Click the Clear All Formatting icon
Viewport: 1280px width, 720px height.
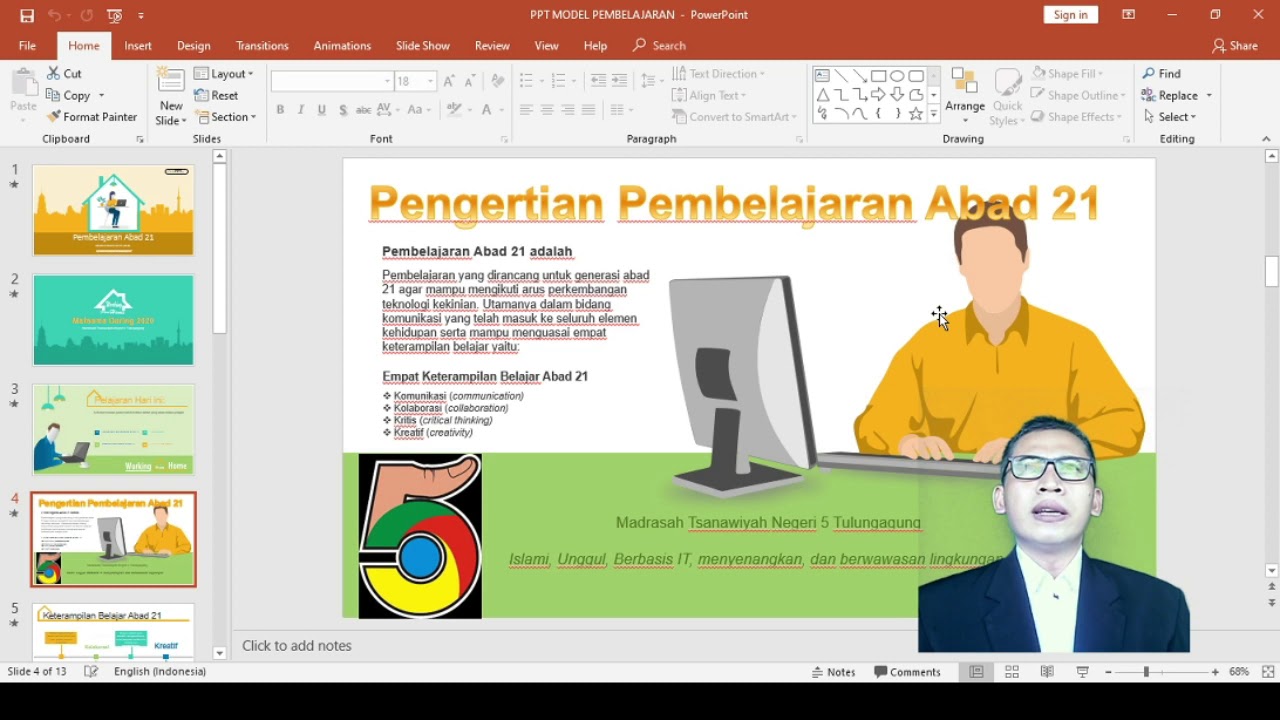498,81
